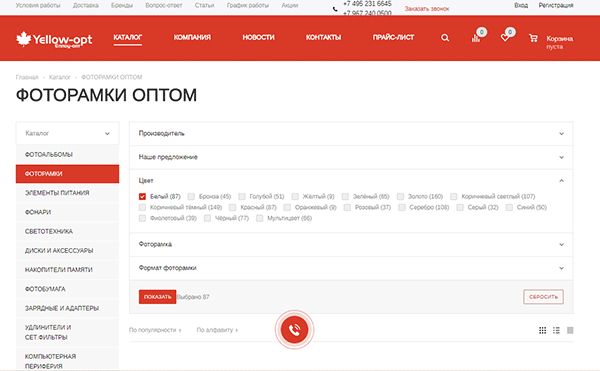600x371 pixels.
Task: Click the Заказать звонок link
Action: [427, 9]
